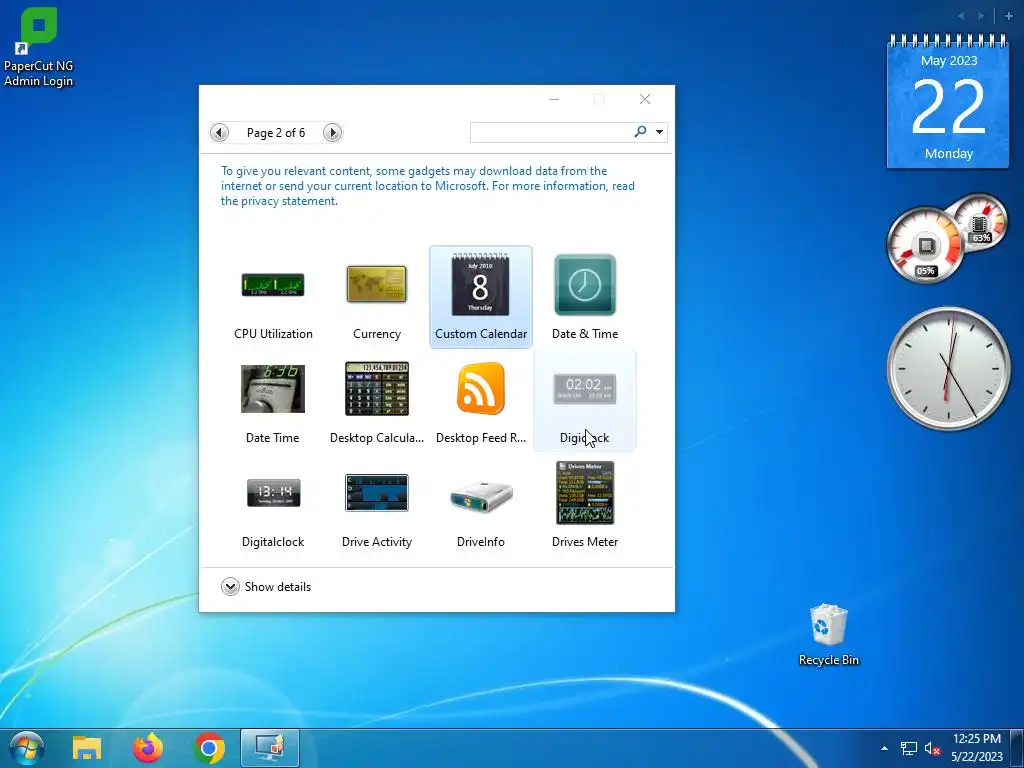Click the CPU meter desktop gadget
The width and height of the screenshot is (1024, 768).
[925, 244]
